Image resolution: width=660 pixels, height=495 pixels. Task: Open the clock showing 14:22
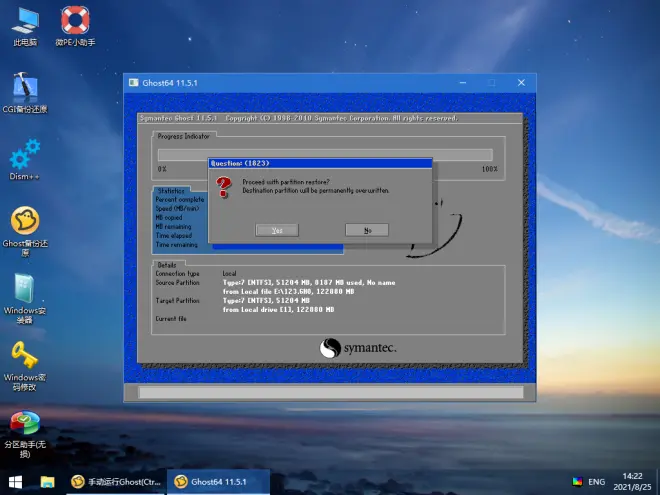(632, 482)
